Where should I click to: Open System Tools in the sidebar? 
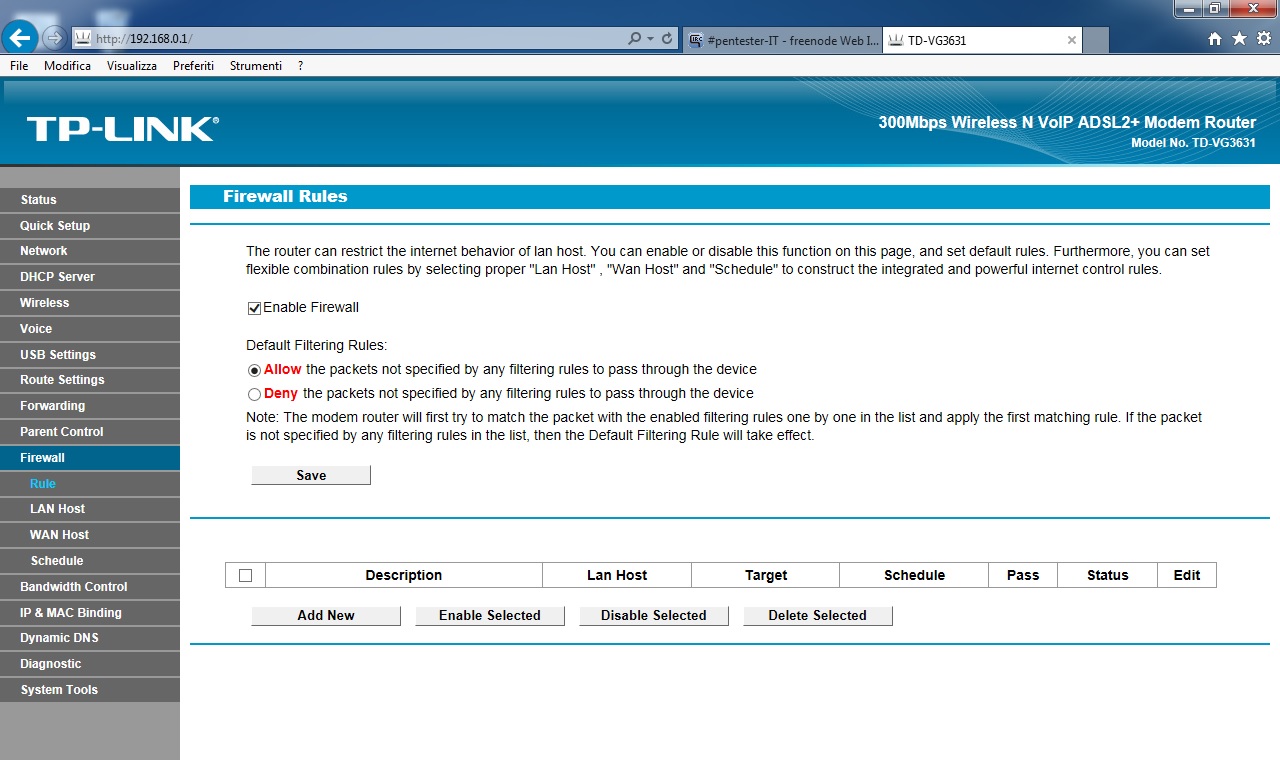tap(90, 690)
